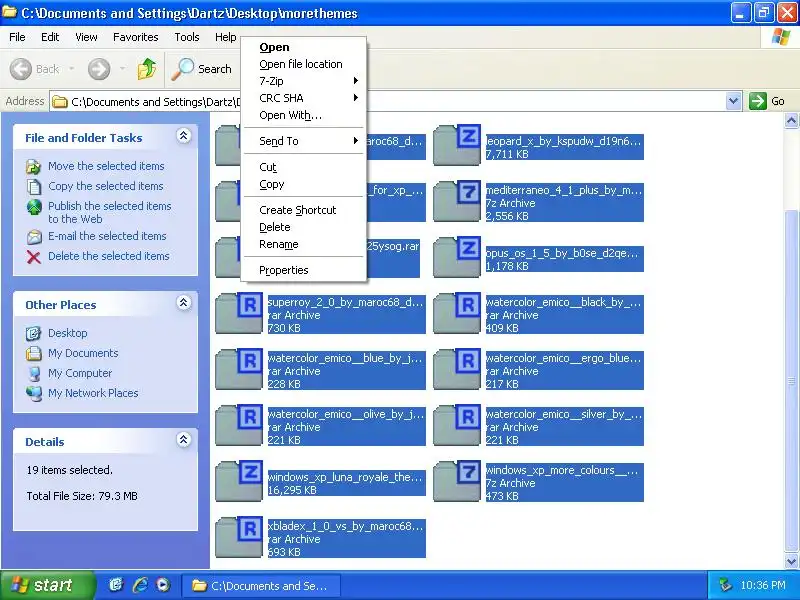Choose Open in the context menu
This screenshot has height=600, width=800.
[x=304, y=47]
